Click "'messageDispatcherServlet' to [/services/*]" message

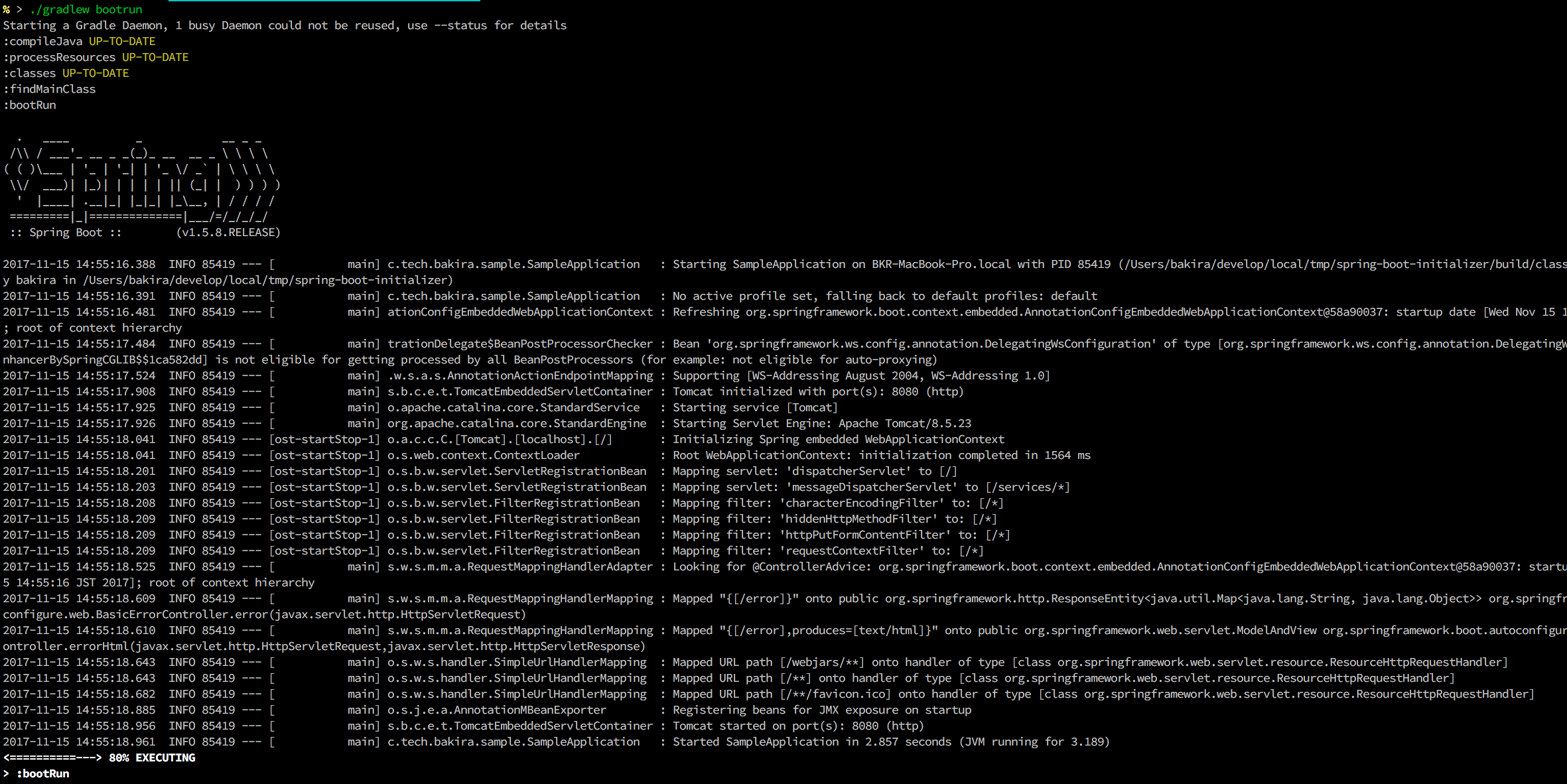(x=927, y=487)
